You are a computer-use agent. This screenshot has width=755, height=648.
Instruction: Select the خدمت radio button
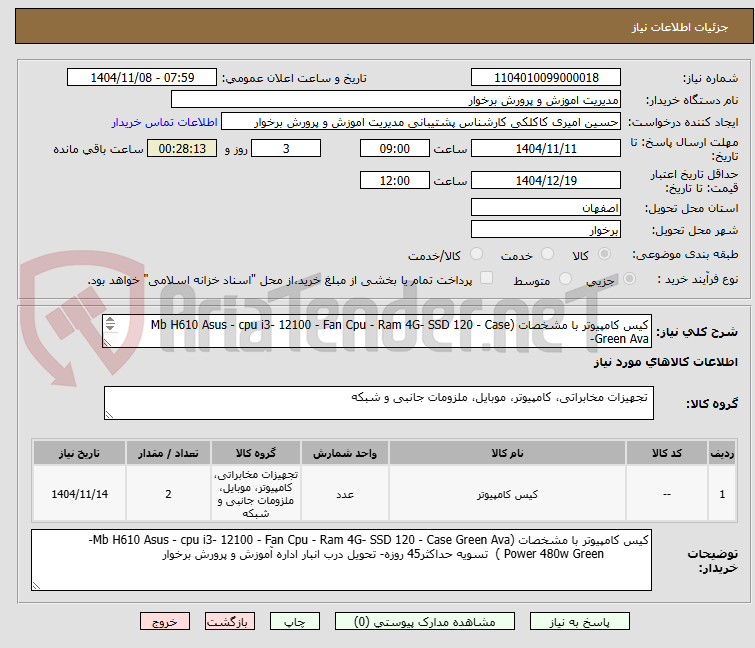pyautogui.click(x=547, y=254)
